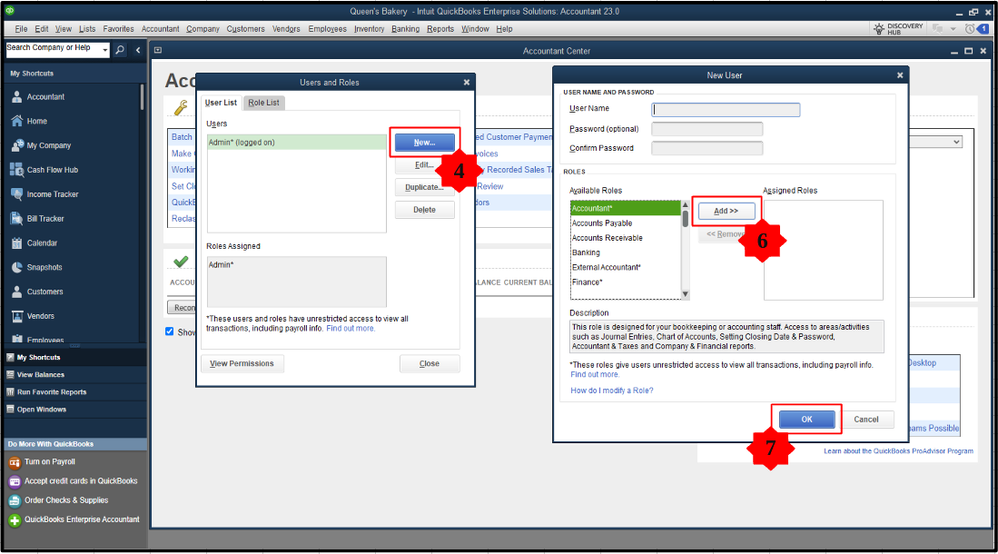Click the Confirm Password field
Screen dimensions: 998x554
tap(707, 148)
